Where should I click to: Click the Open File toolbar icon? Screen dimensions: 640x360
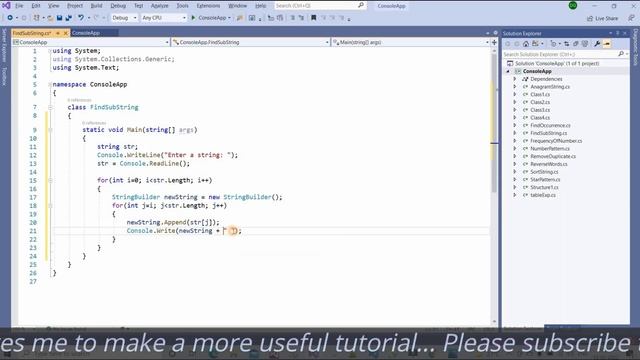50,18
